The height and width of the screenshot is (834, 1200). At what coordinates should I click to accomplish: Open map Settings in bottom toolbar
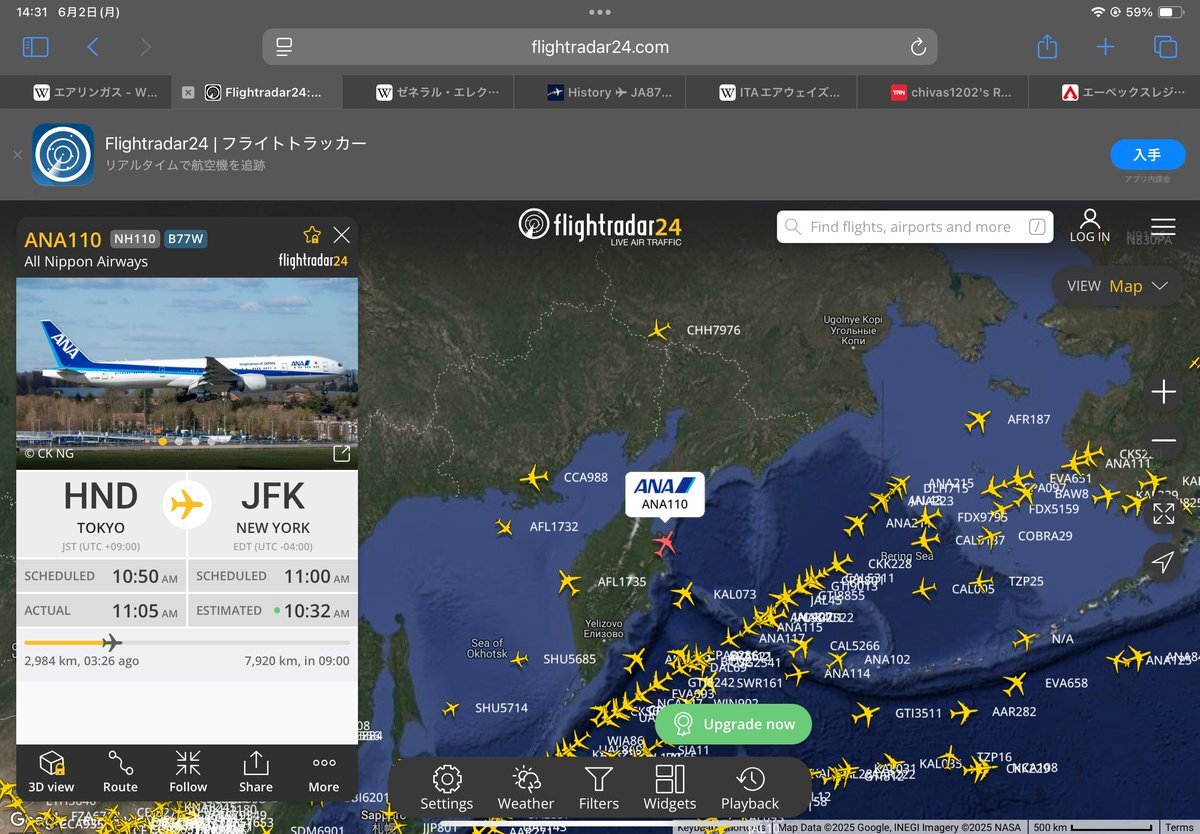(x=447, y=788)
